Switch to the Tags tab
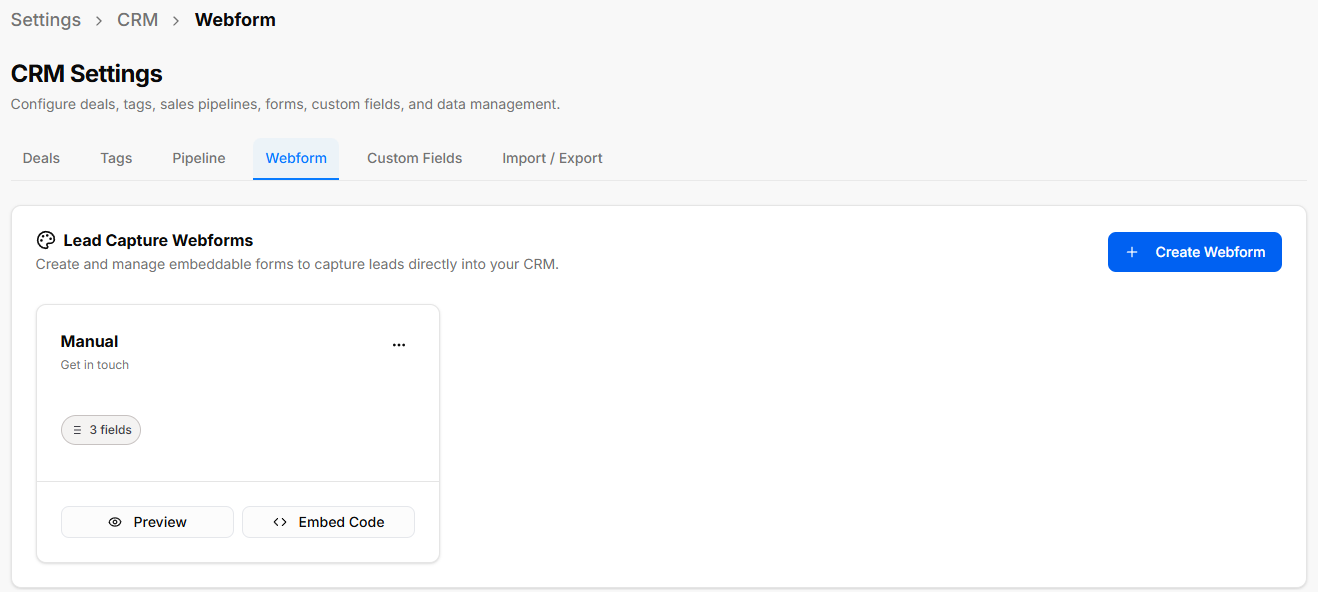 116,158
